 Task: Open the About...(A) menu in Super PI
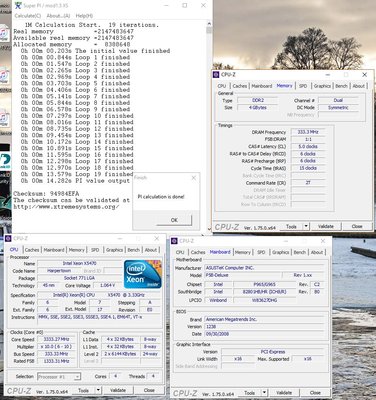(x=58, y=16)
